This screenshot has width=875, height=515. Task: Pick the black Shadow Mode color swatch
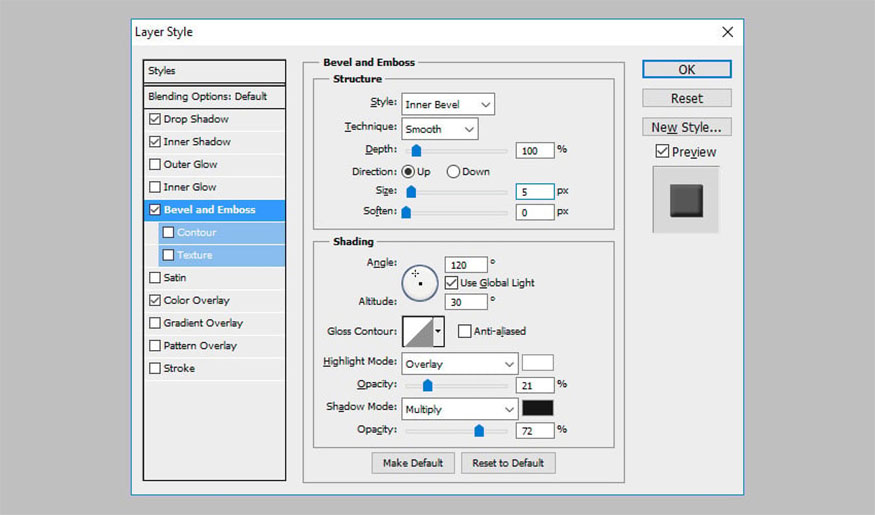(x=537, y=408)
